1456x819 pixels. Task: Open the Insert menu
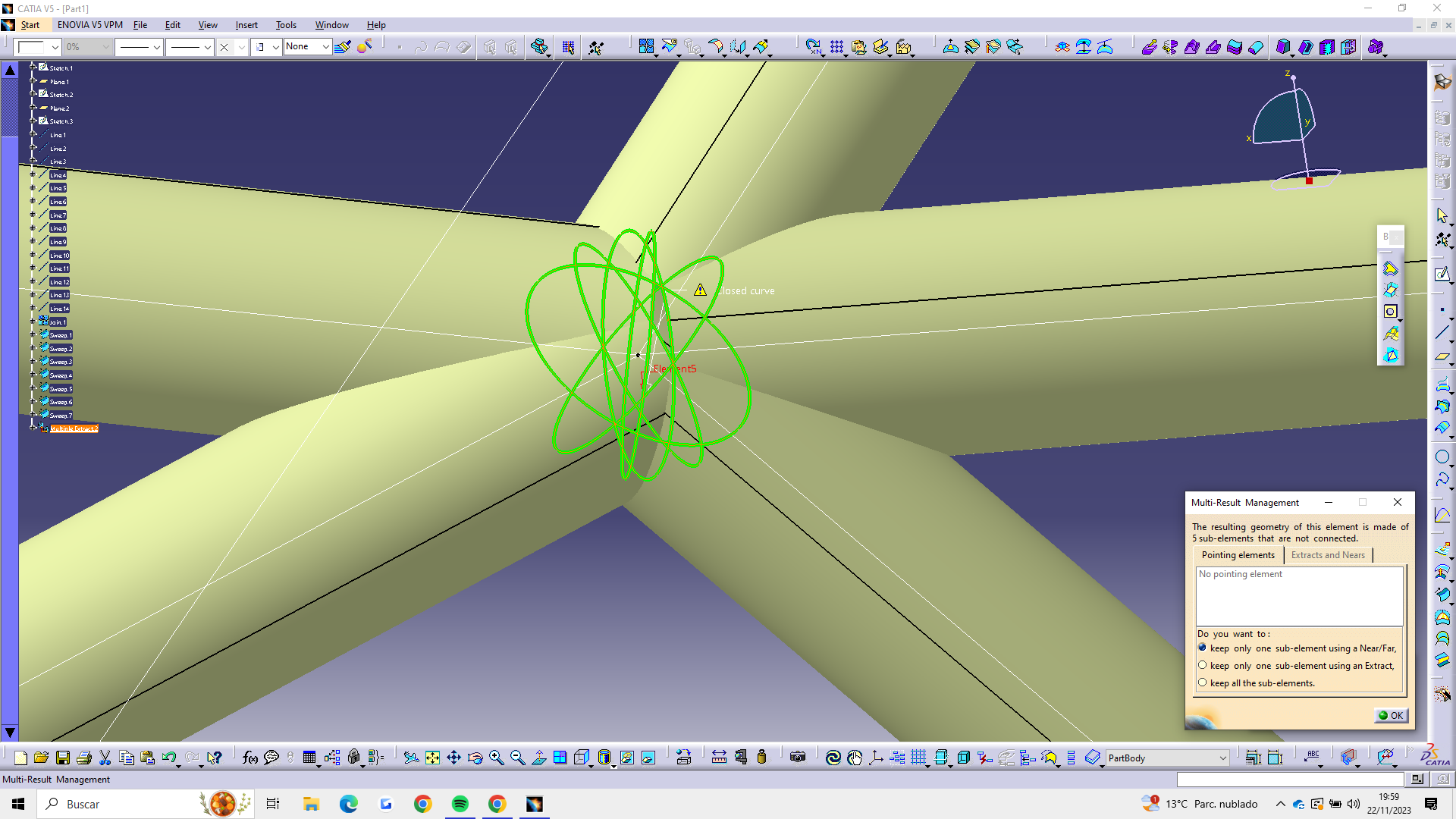(x=246, y=25)
